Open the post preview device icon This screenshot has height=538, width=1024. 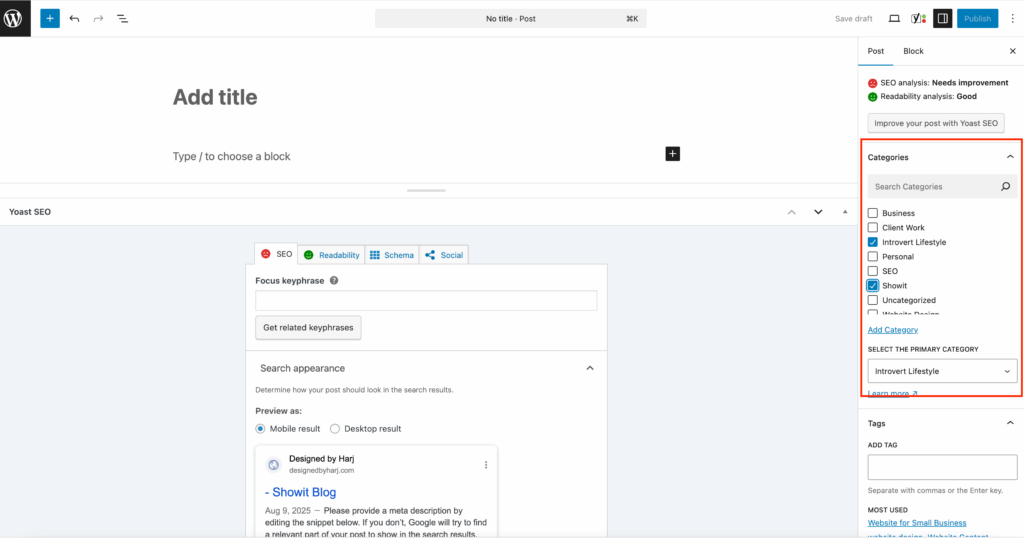[894, 18]
